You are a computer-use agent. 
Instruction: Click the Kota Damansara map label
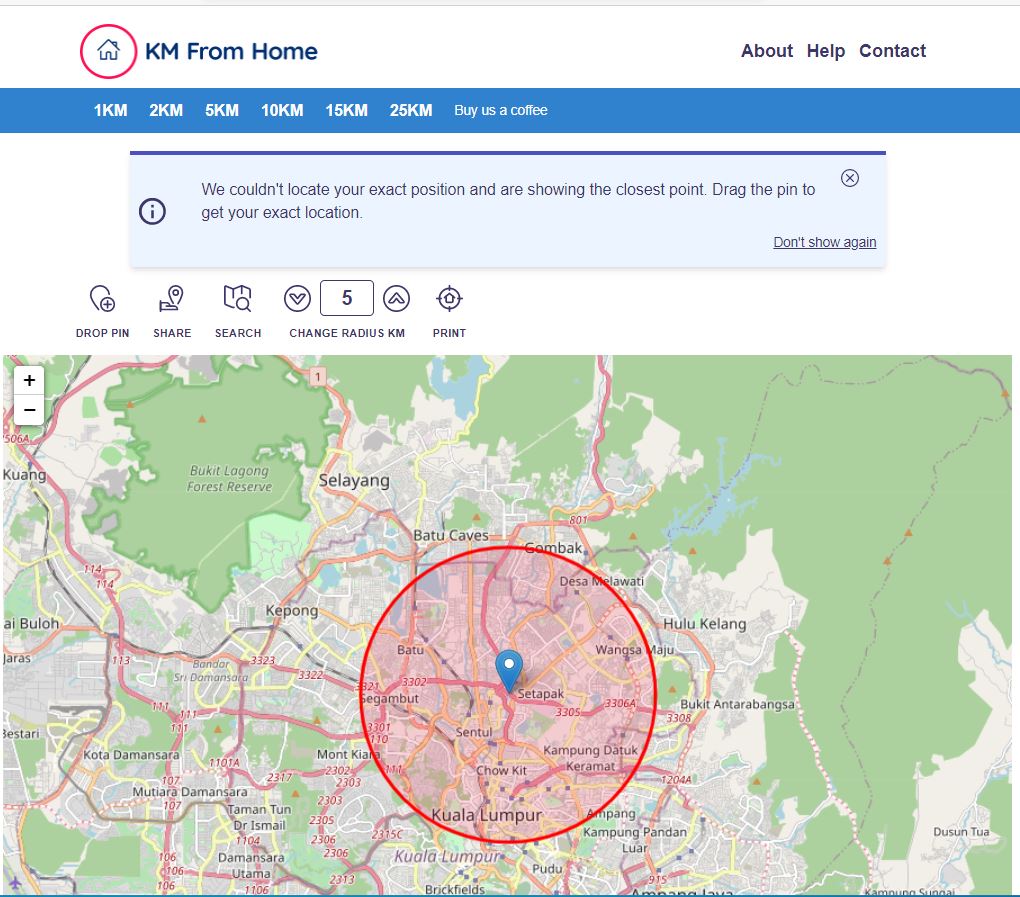131,755
